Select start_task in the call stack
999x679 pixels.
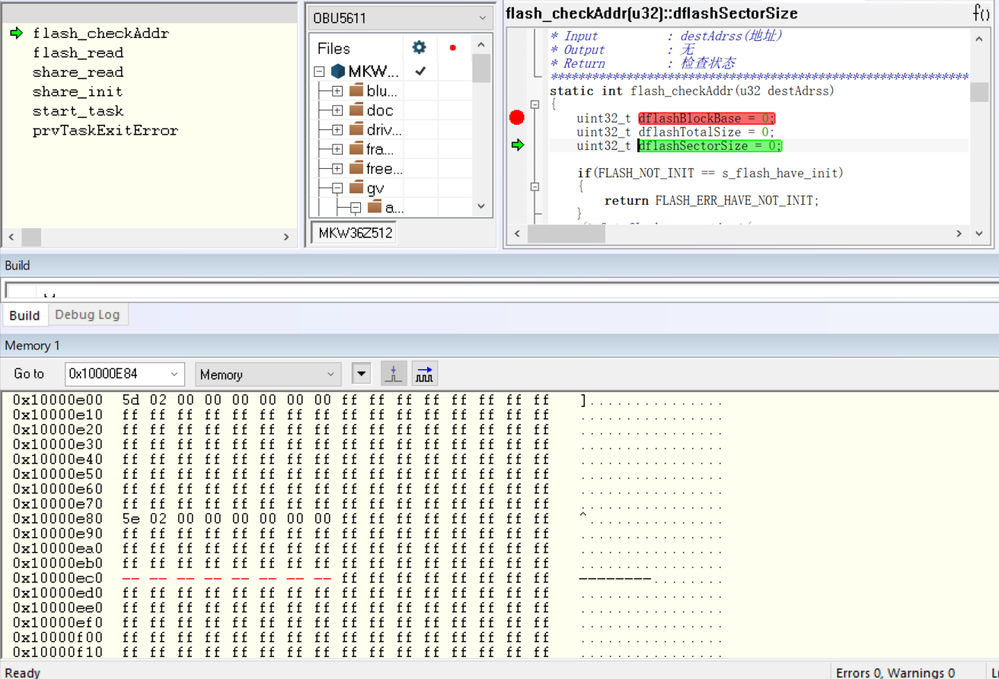tap(78, 111)
